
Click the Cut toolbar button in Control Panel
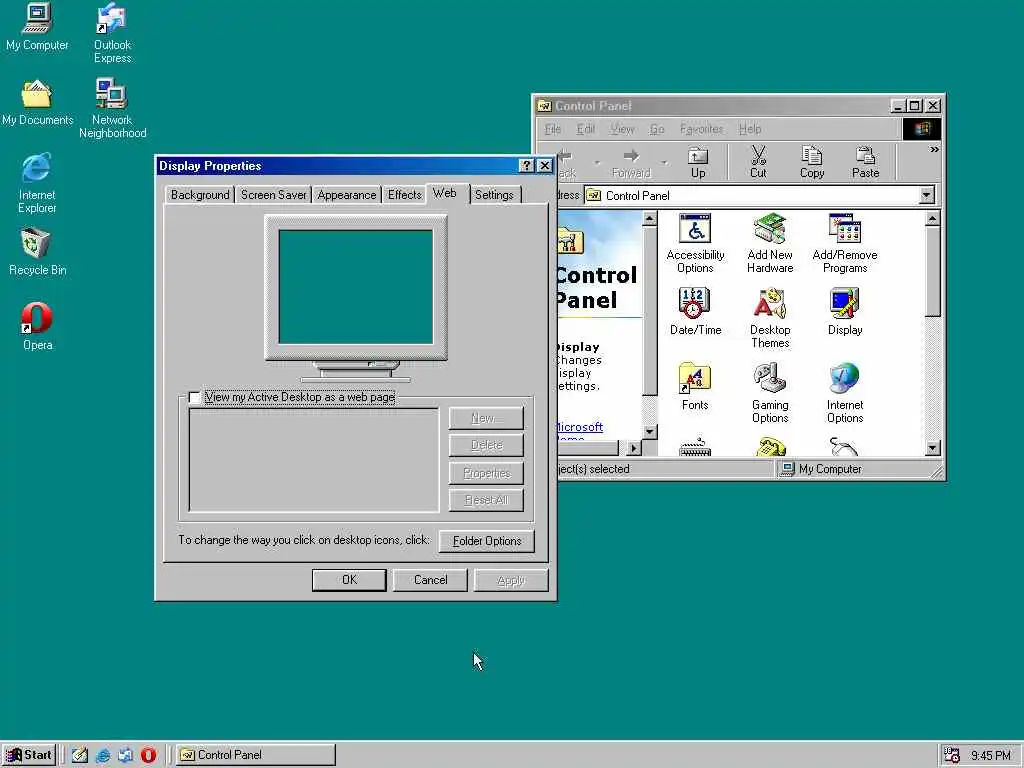758,163
